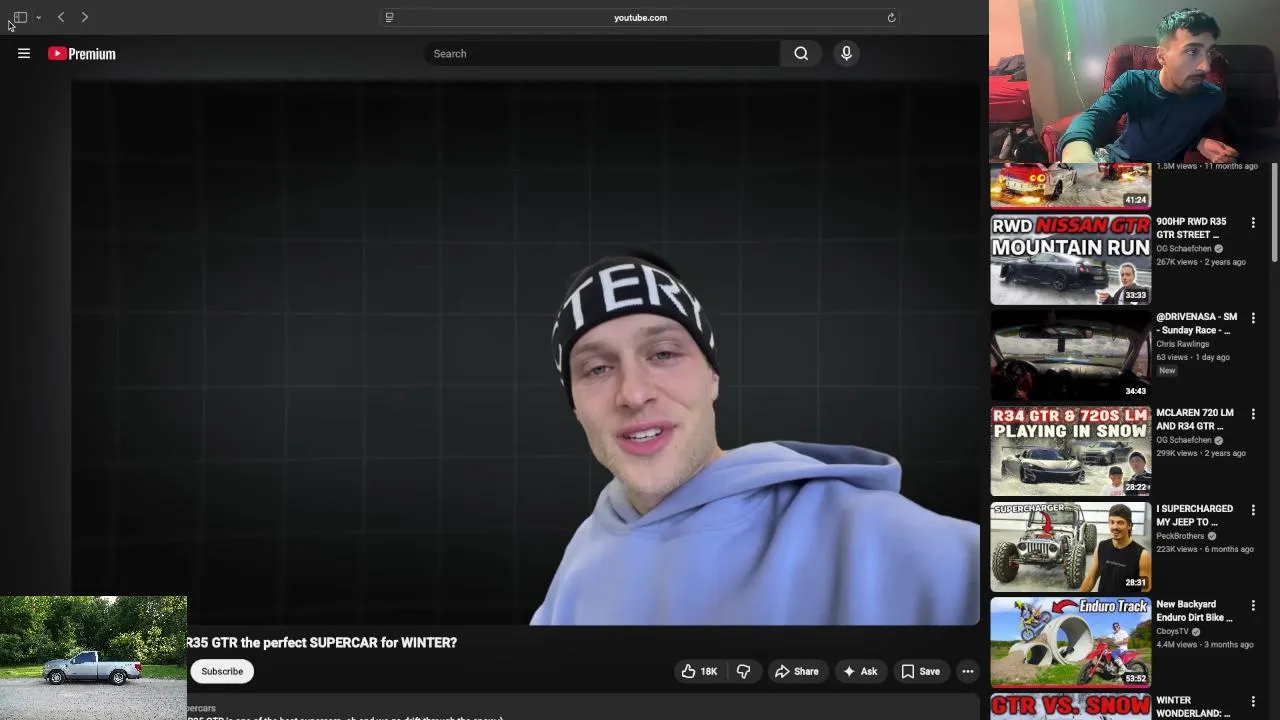
Task: Open the MCLAREN 720 LM AND R34 GTR title
Action: coord(1195,419)
